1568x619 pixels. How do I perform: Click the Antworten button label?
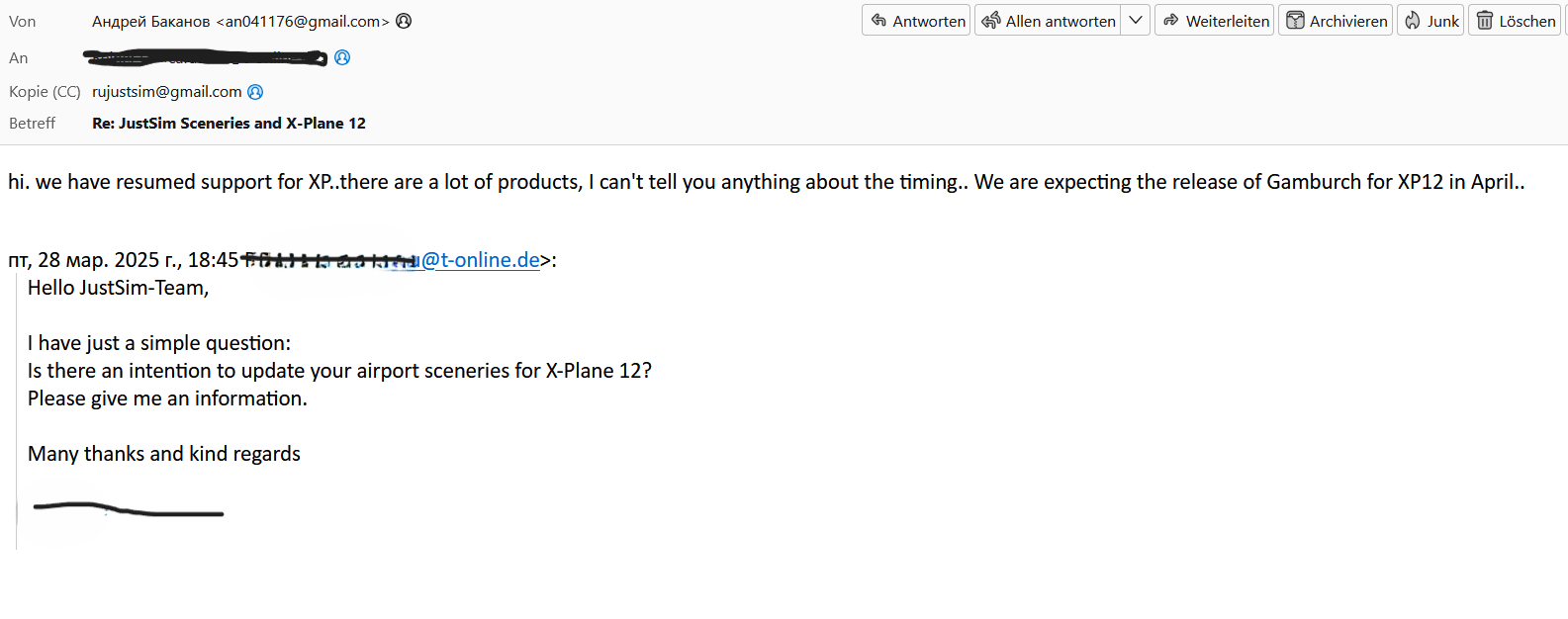(x=929, y=21)
